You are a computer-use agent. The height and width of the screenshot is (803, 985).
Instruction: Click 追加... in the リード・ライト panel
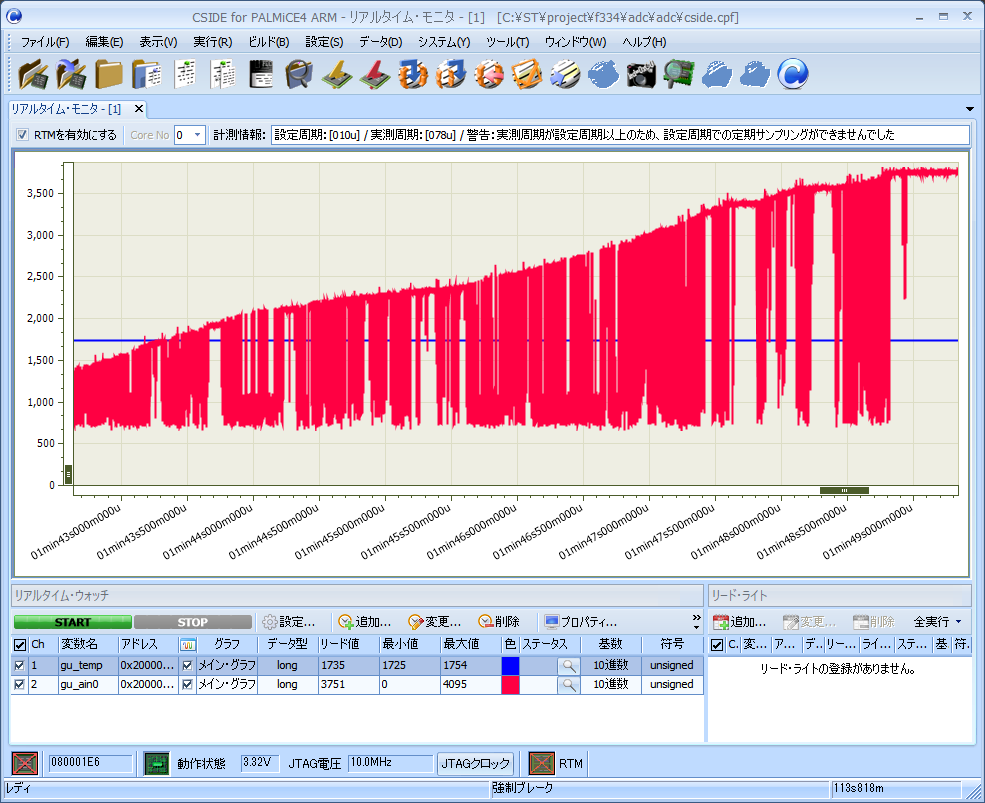[740, 622]
